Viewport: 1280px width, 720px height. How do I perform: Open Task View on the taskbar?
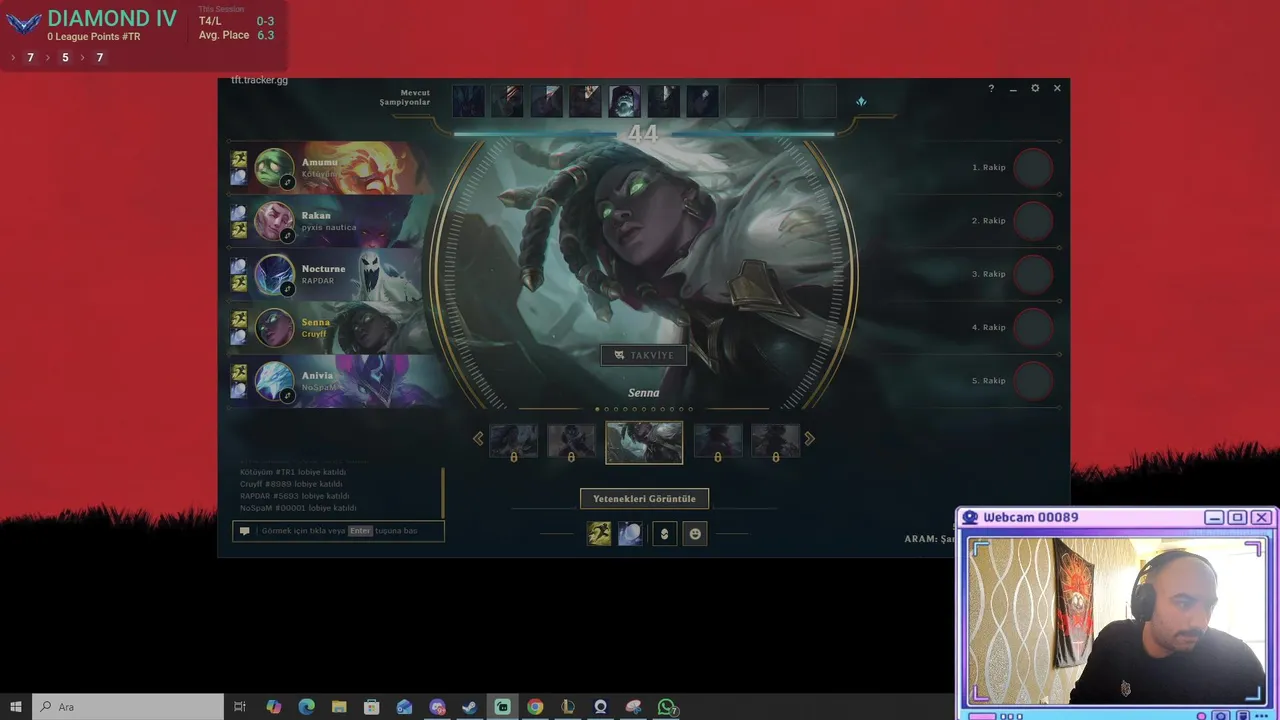[240, 707]
